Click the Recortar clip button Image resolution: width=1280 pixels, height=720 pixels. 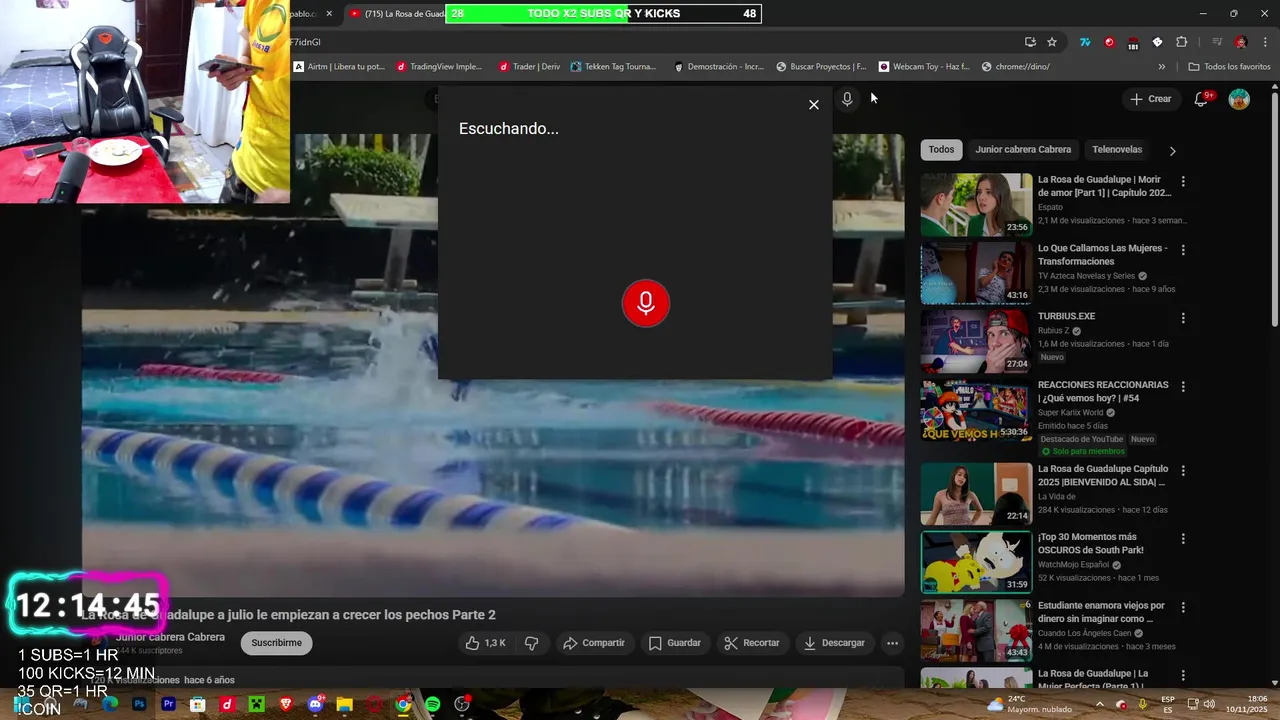(x=752, y=643)
